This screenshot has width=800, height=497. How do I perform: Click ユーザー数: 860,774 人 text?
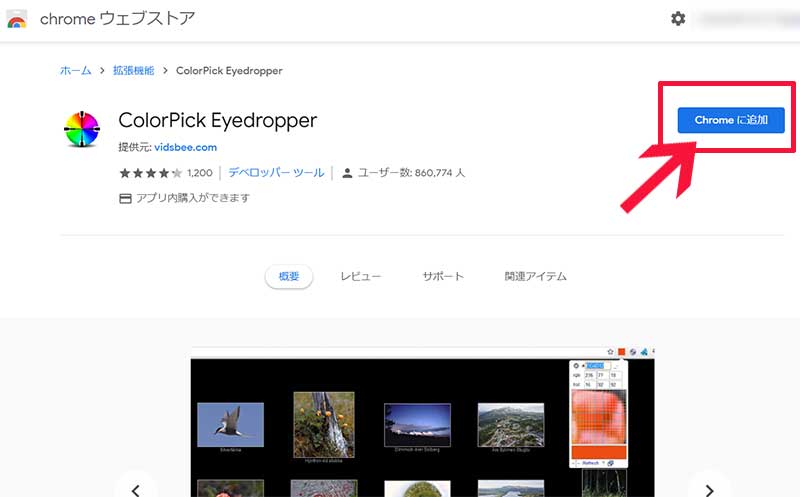(x=411, y=173)
